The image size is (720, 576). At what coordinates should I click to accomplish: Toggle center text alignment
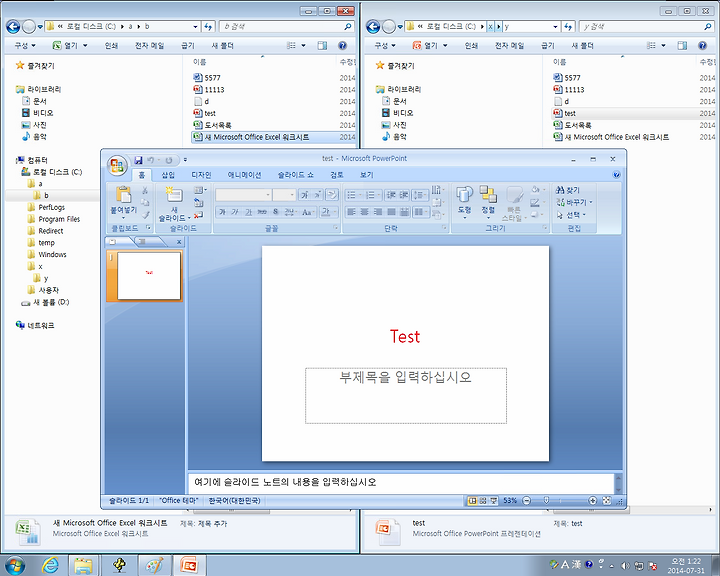tap(365, 212)
